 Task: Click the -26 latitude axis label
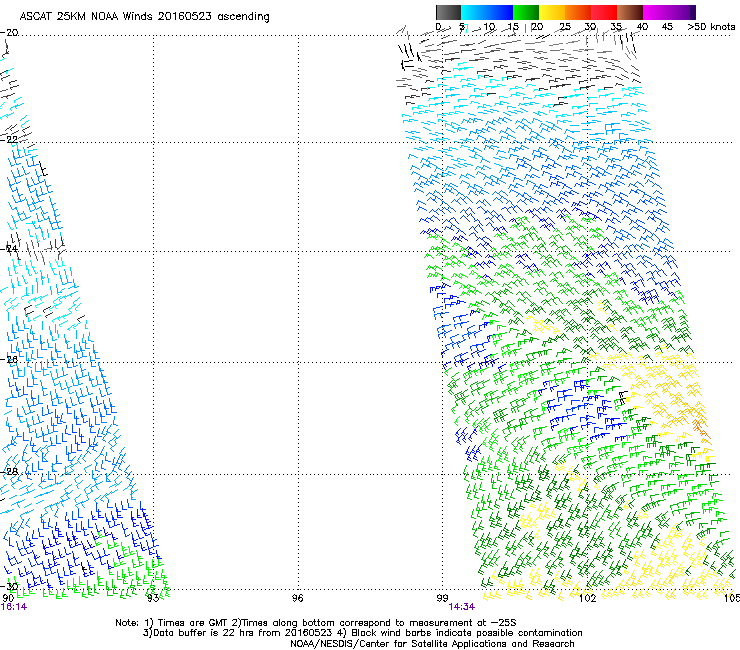(9, 360)
